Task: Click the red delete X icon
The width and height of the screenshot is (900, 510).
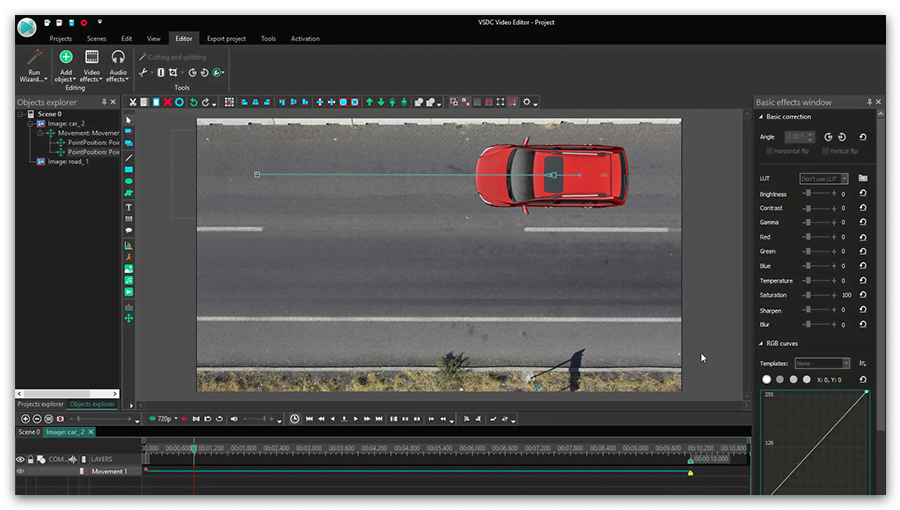Action: tap(167, 102)
